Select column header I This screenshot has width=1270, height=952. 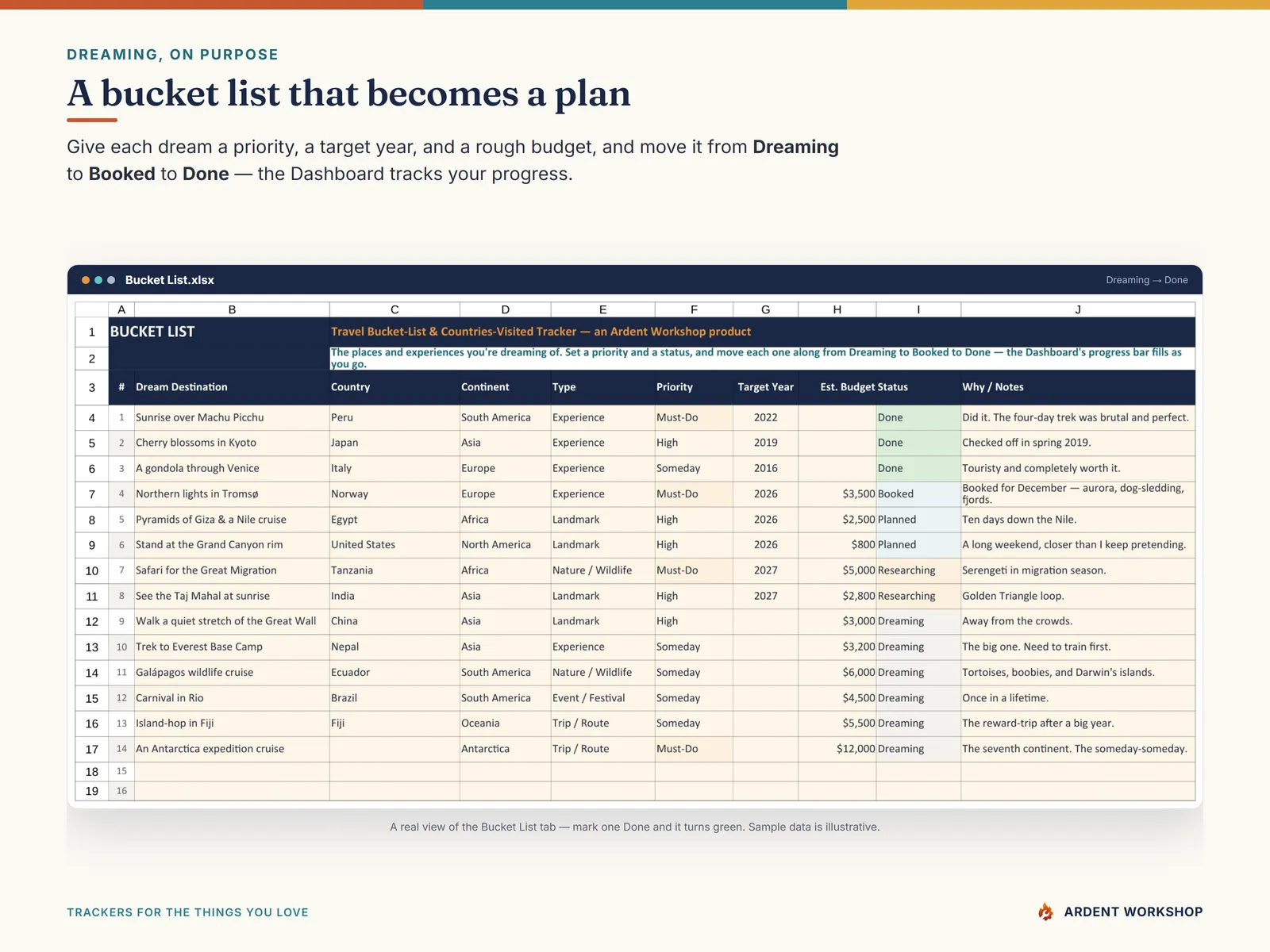918,309
